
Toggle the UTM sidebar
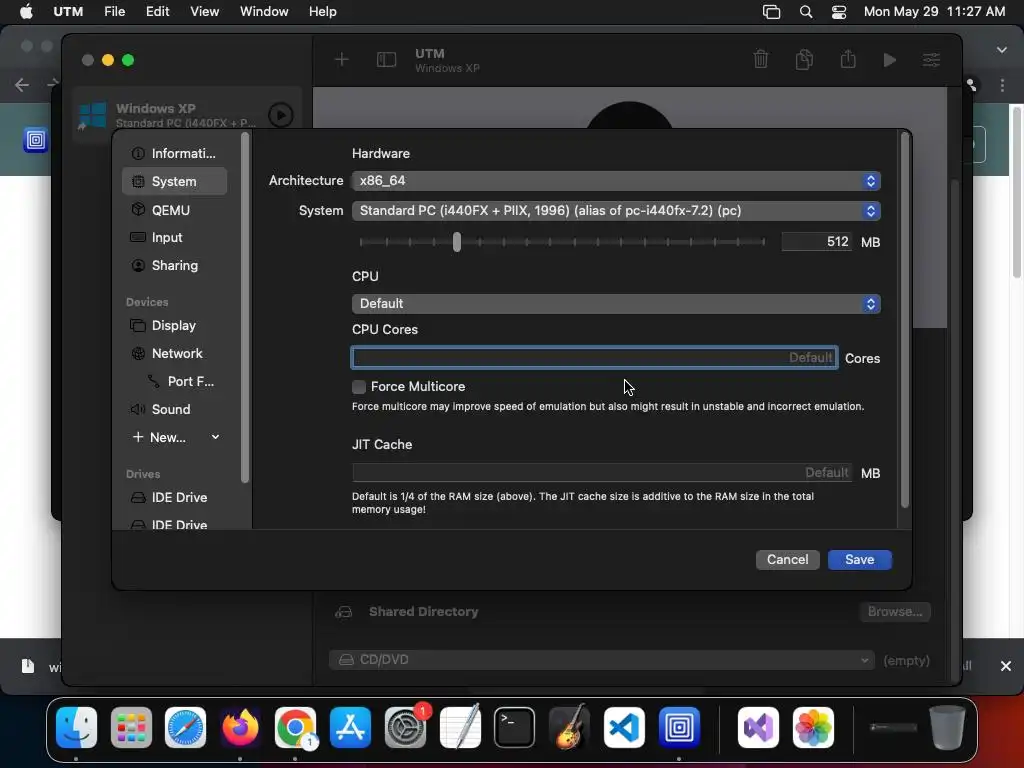[387, 60]
